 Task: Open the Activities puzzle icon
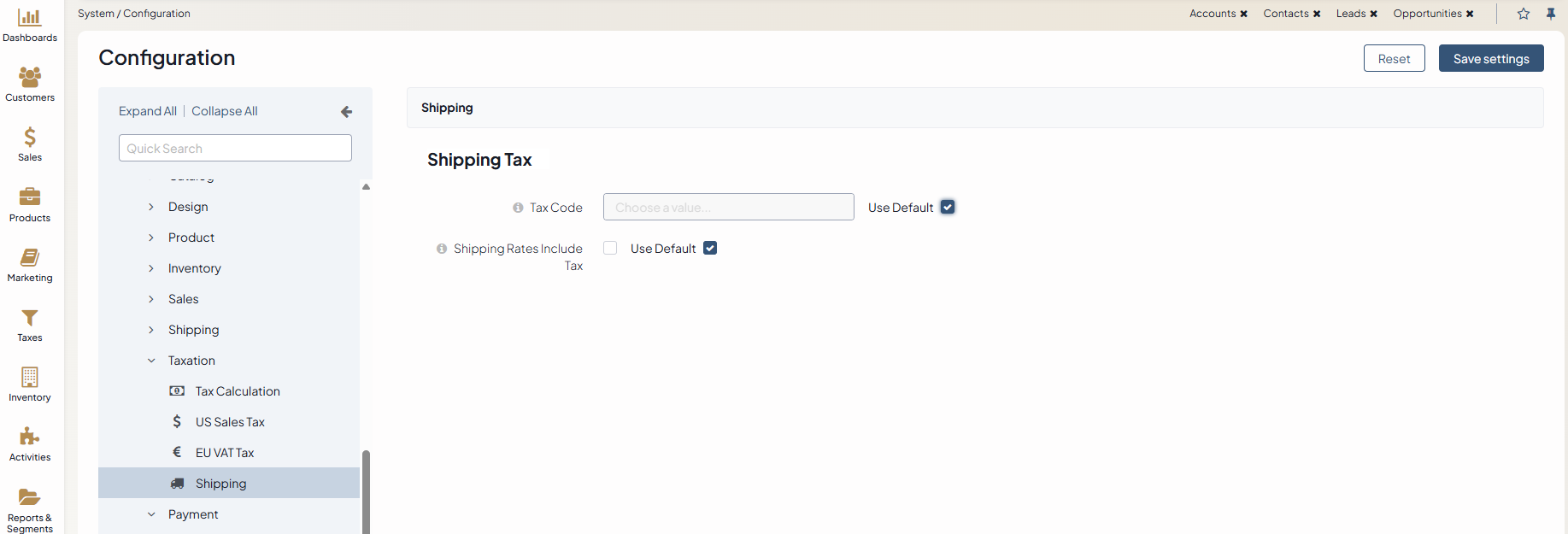pos(30,437)
